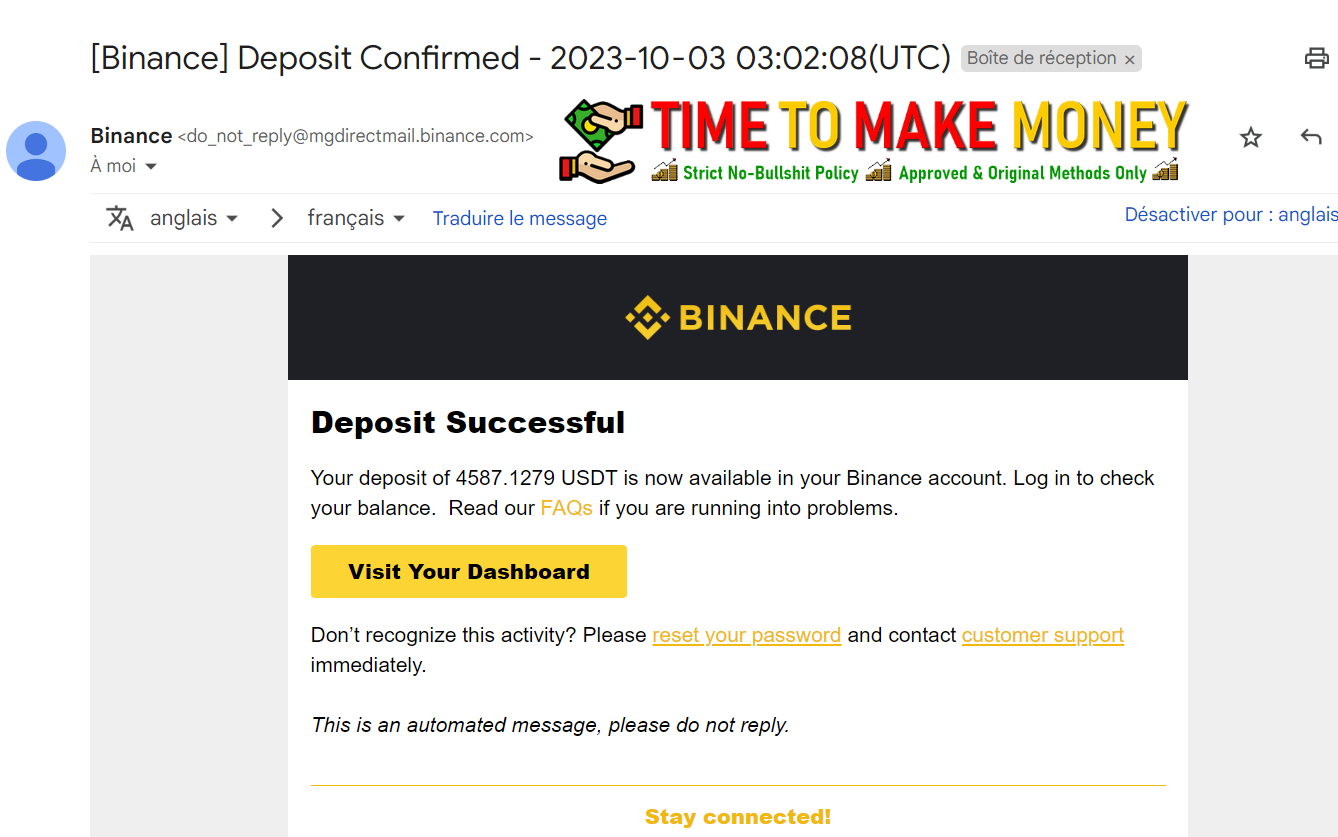
Task: Click the arrow between translation languages
Action: coord(277,218)
